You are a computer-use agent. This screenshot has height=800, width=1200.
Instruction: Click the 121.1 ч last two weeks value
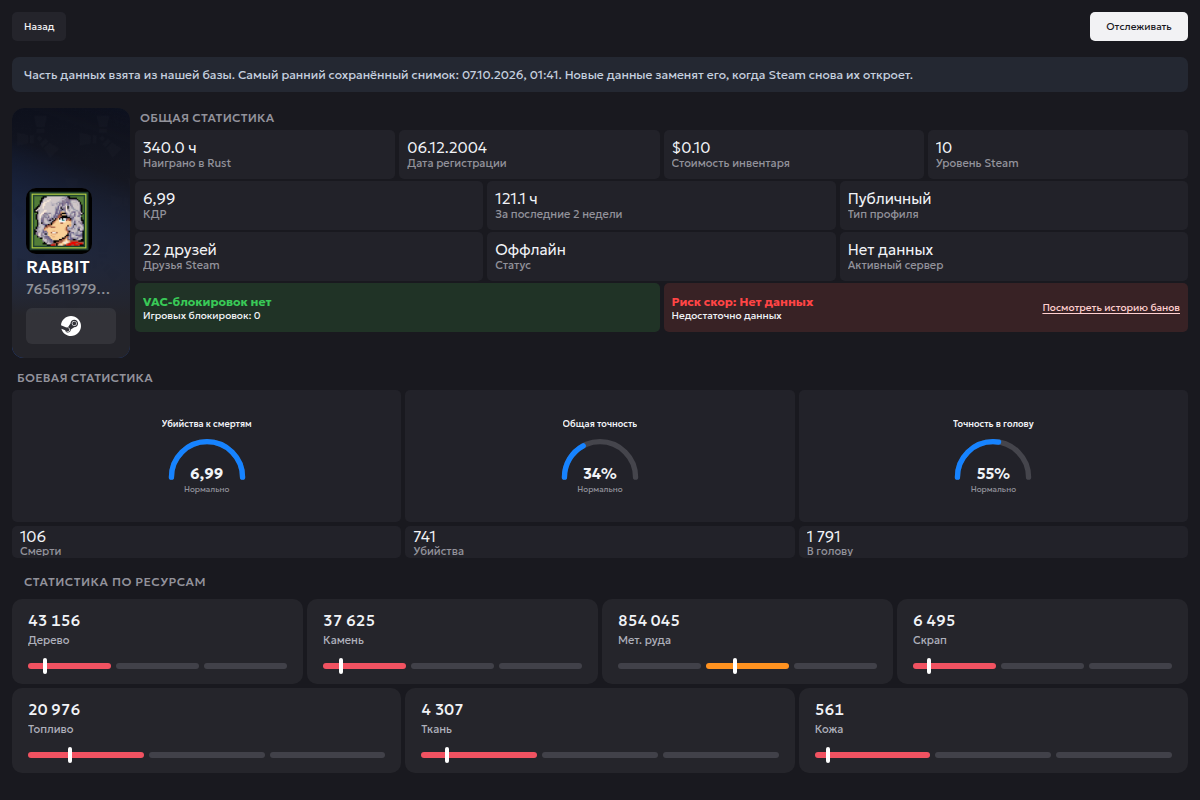tap(517, 199)
